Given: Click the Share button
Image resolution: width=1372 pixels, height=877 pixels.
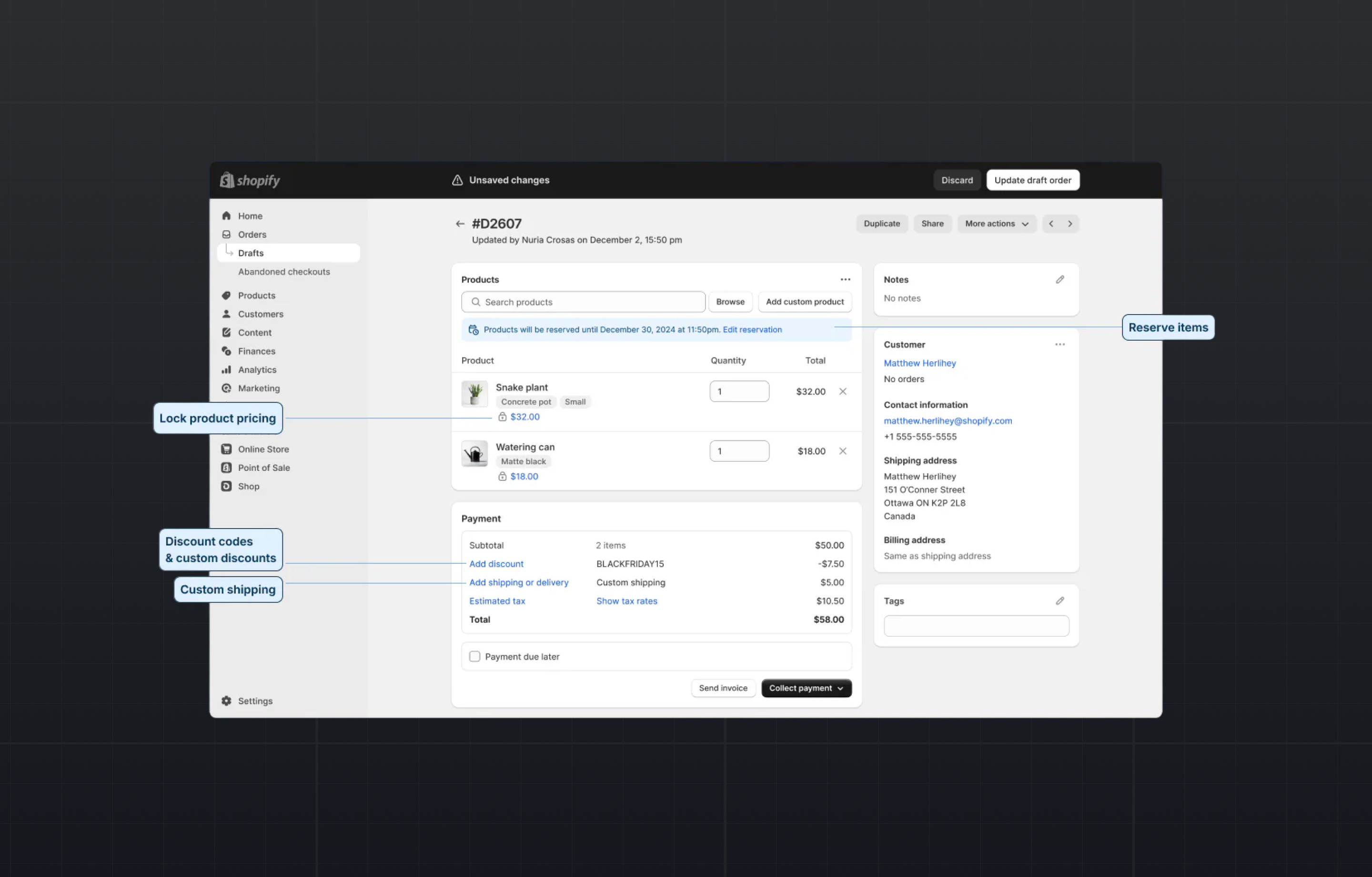Looking at the screenshot, I should (932, 224).
